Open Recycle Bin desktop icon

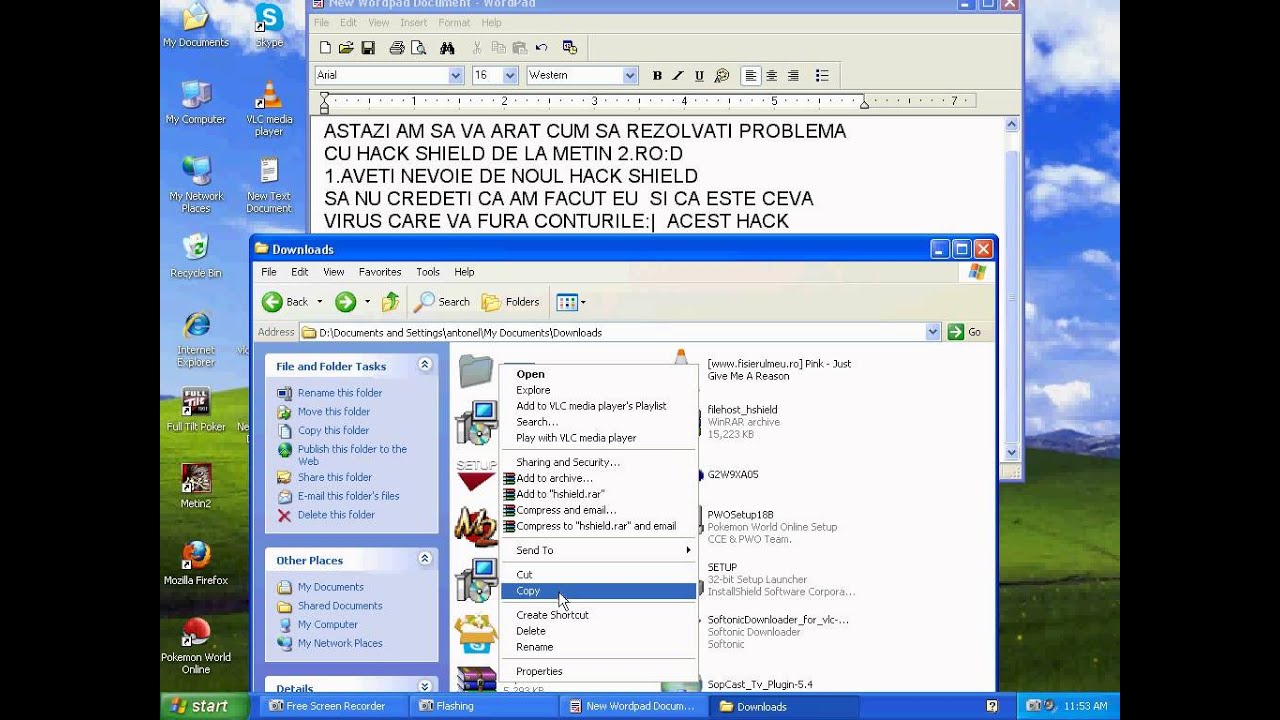point(196,256)
